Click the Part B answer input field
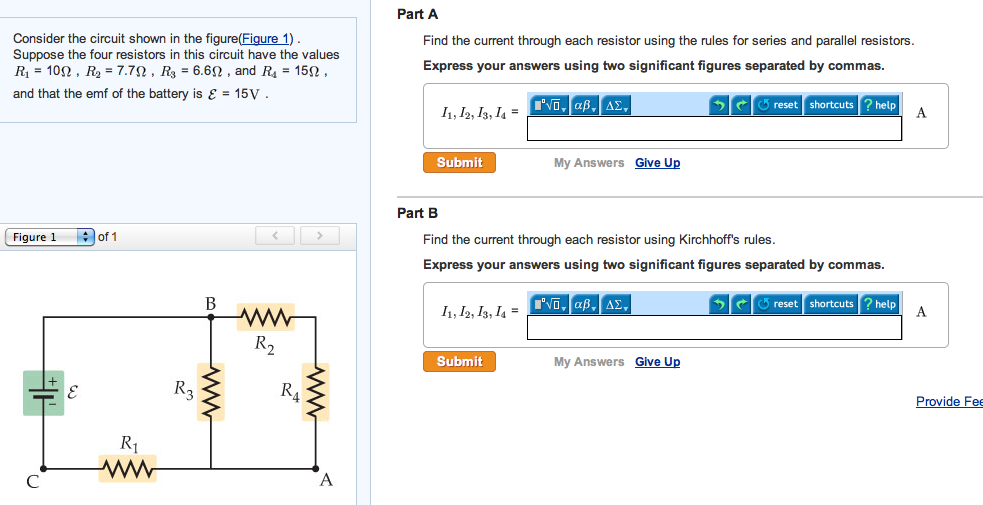The width and height of the screenshot is (983, 505). pos(714,327)
